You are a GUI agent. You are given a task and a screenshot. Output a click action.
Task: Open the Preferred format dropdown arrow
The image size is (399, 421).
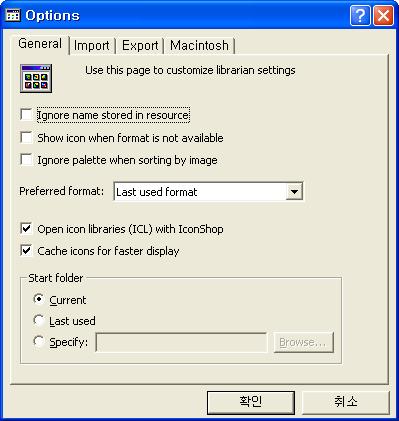click(294, 191)
